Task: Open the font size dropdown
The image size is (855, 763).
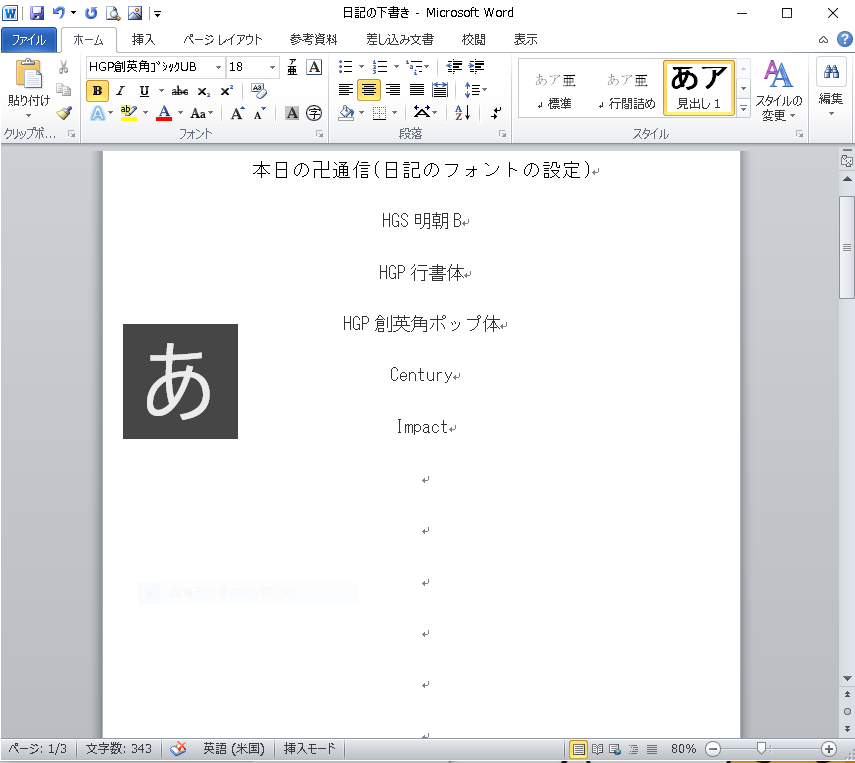Action: (x=274, y=67)
